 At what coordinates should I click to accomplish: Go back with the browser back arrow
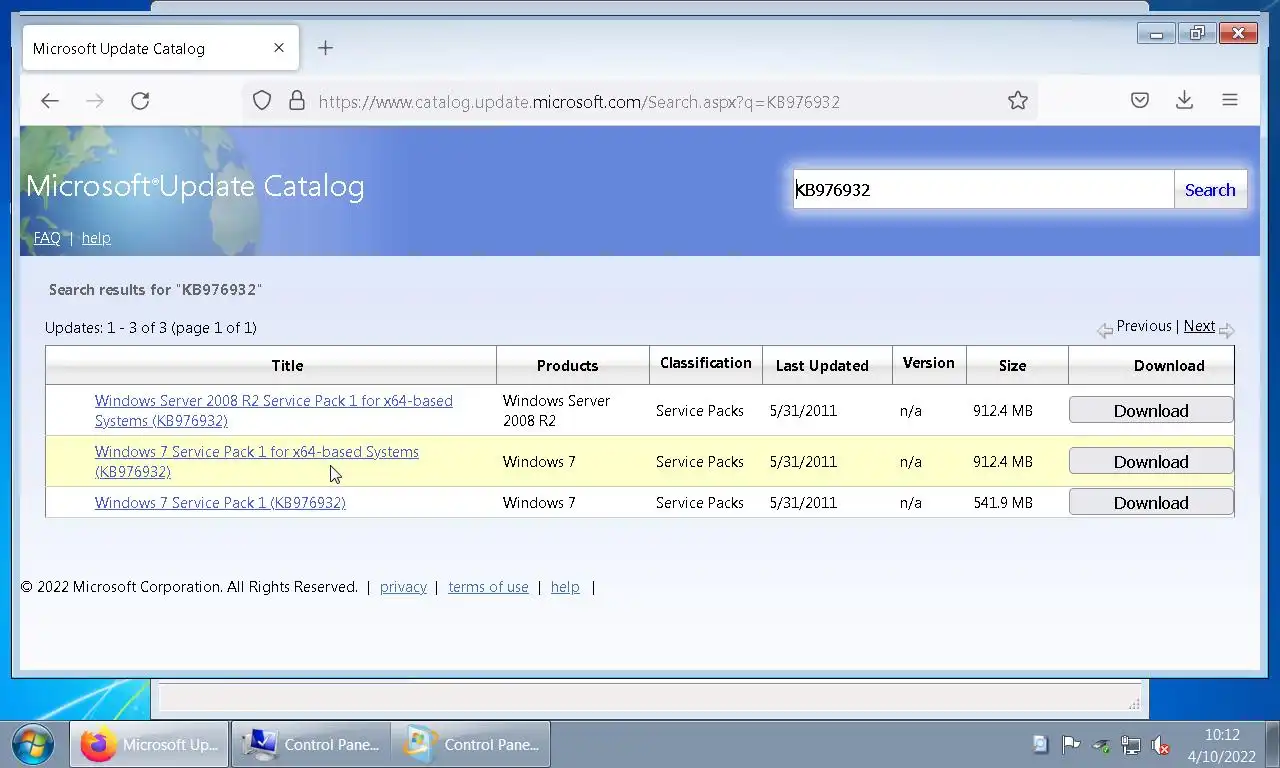(x=49, y=101)
